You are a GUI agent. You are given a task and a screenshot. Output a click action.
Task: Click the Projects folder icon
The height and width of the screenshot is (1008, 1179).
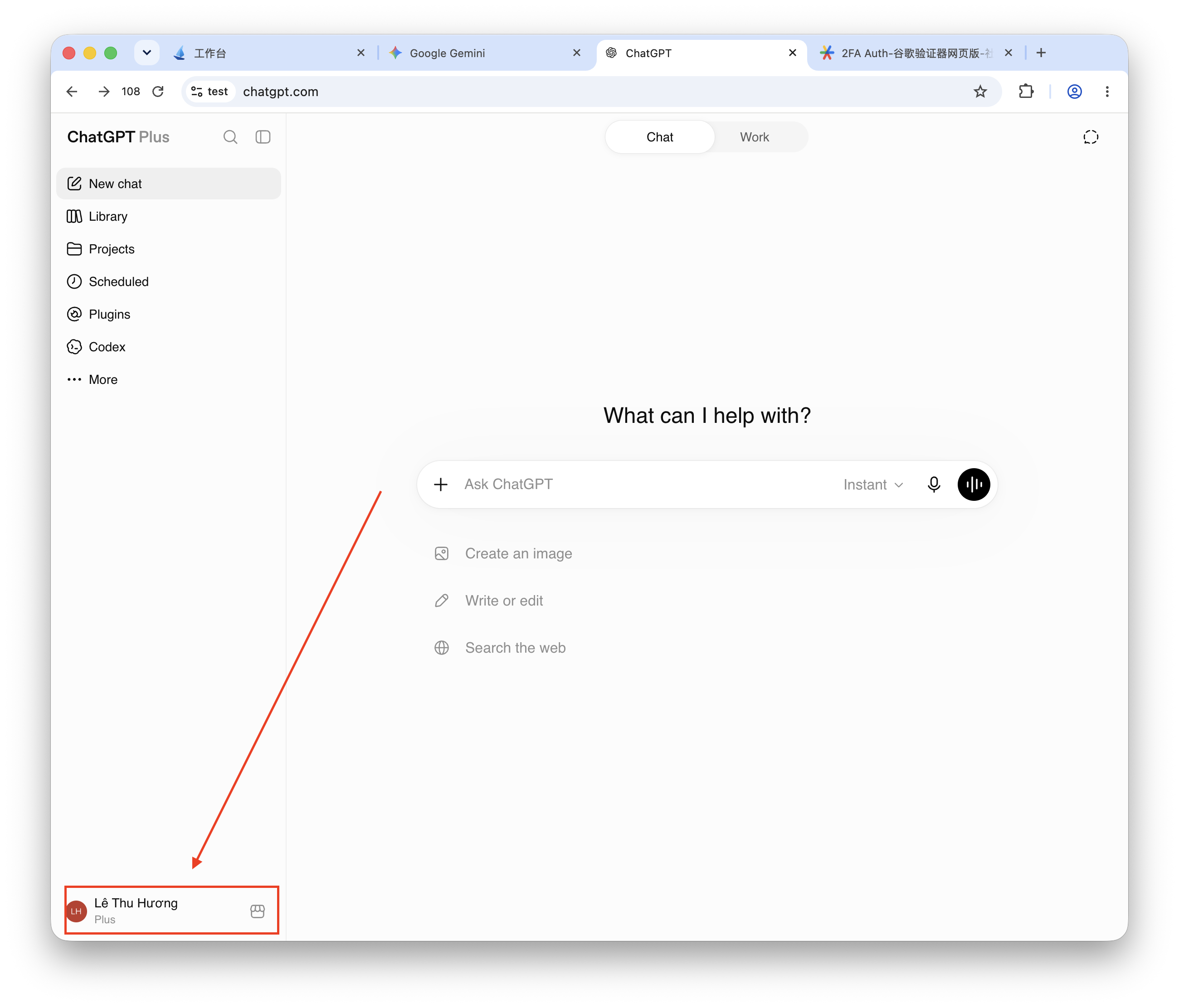point(74,249)
